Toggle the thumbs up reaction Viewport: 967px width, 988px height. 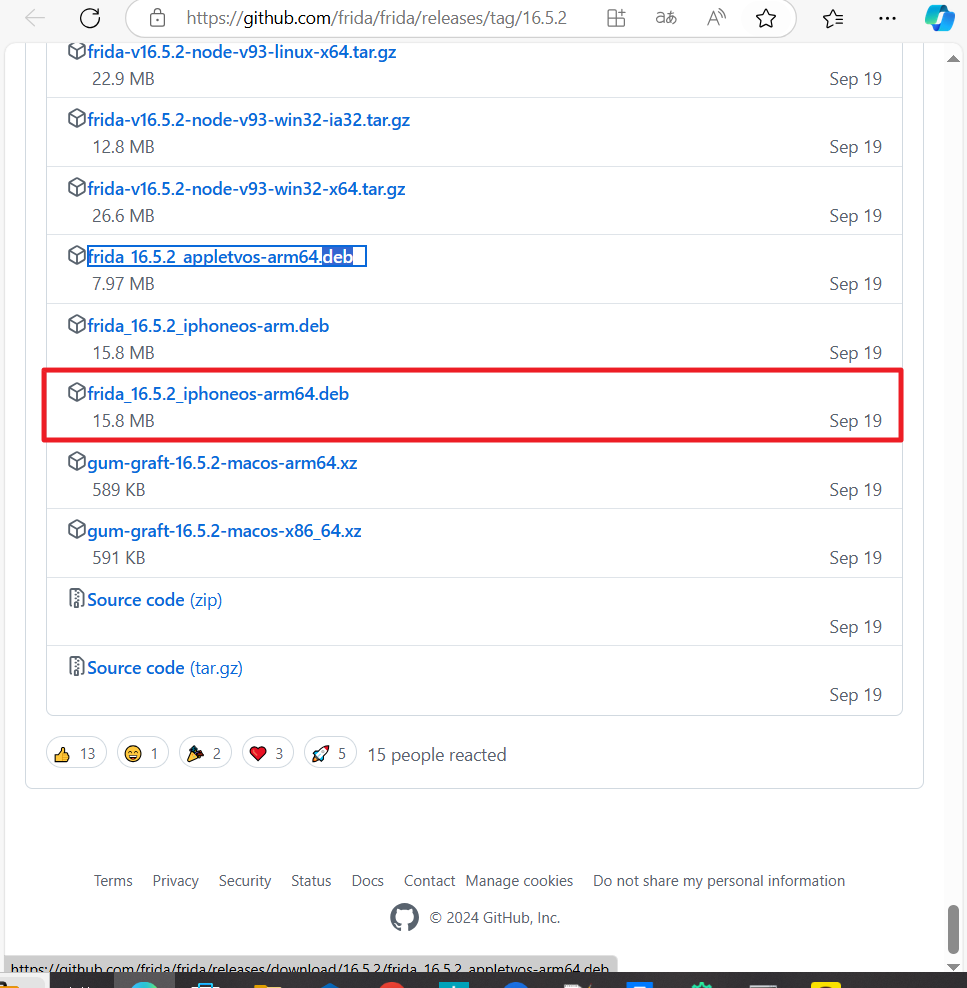[x=76, y=753]
